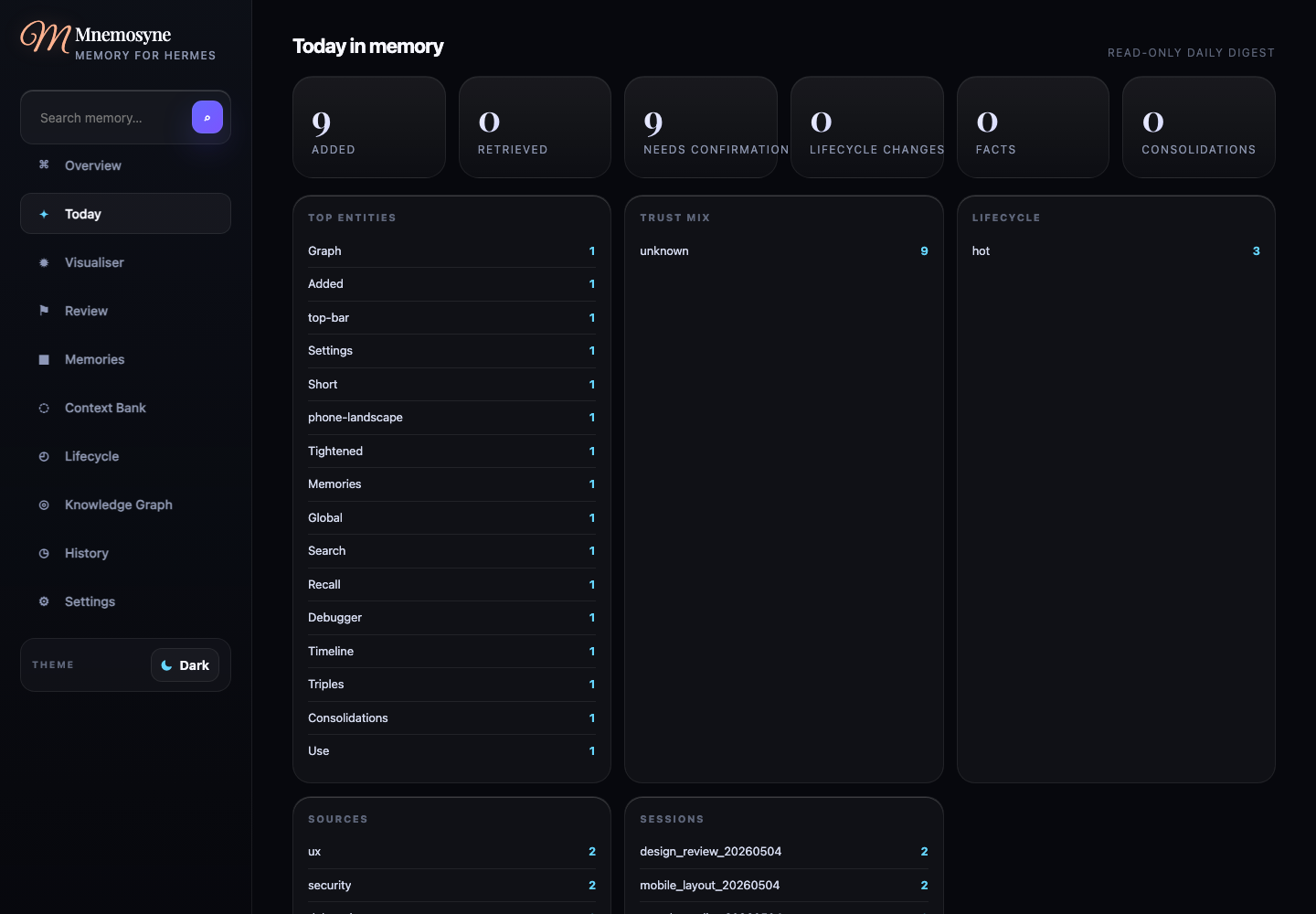1316x914 pixels.
Task: Click the History clock icon
Action: point(44,553)
